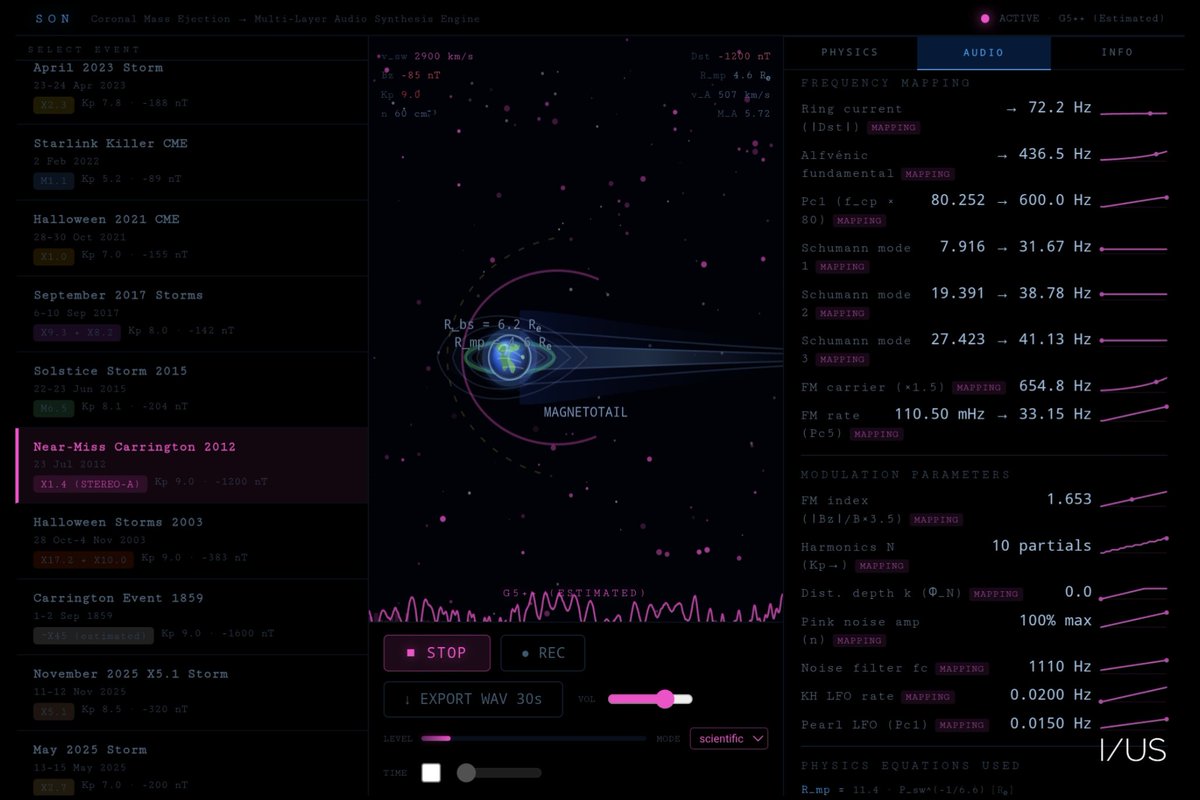Tick the TIME checkbox

431,773
